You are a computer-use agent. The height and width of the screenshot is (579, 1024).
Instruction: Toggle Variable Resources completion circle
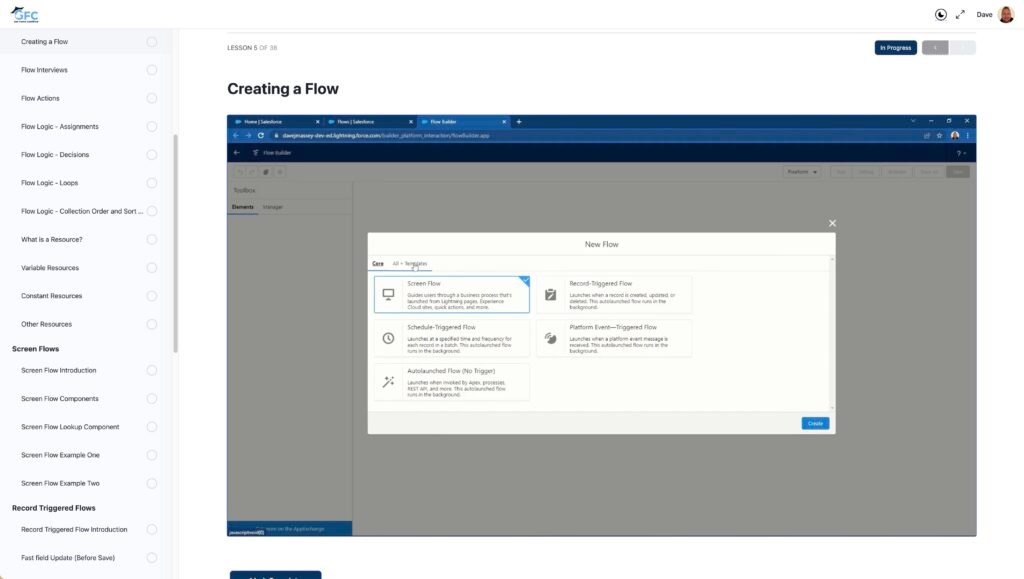[x=152, y=268]
